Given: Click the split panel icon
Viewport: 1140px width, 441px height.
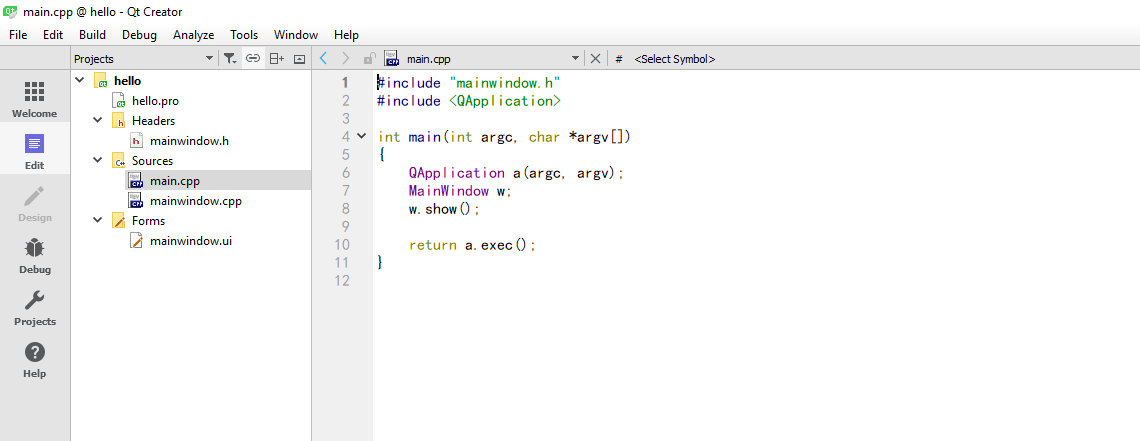Looking at the screenshot, I should [x=276, y=59].
